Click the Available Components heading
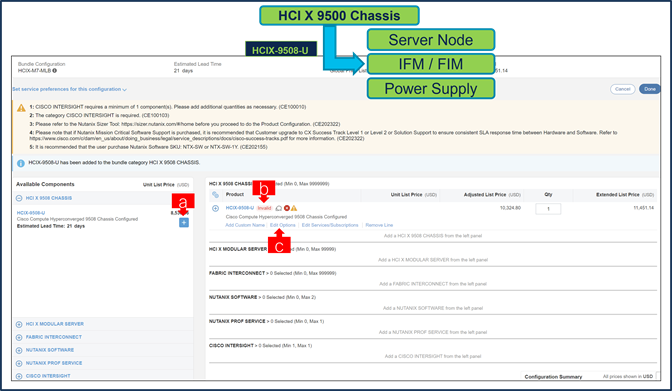 (45, 184)
